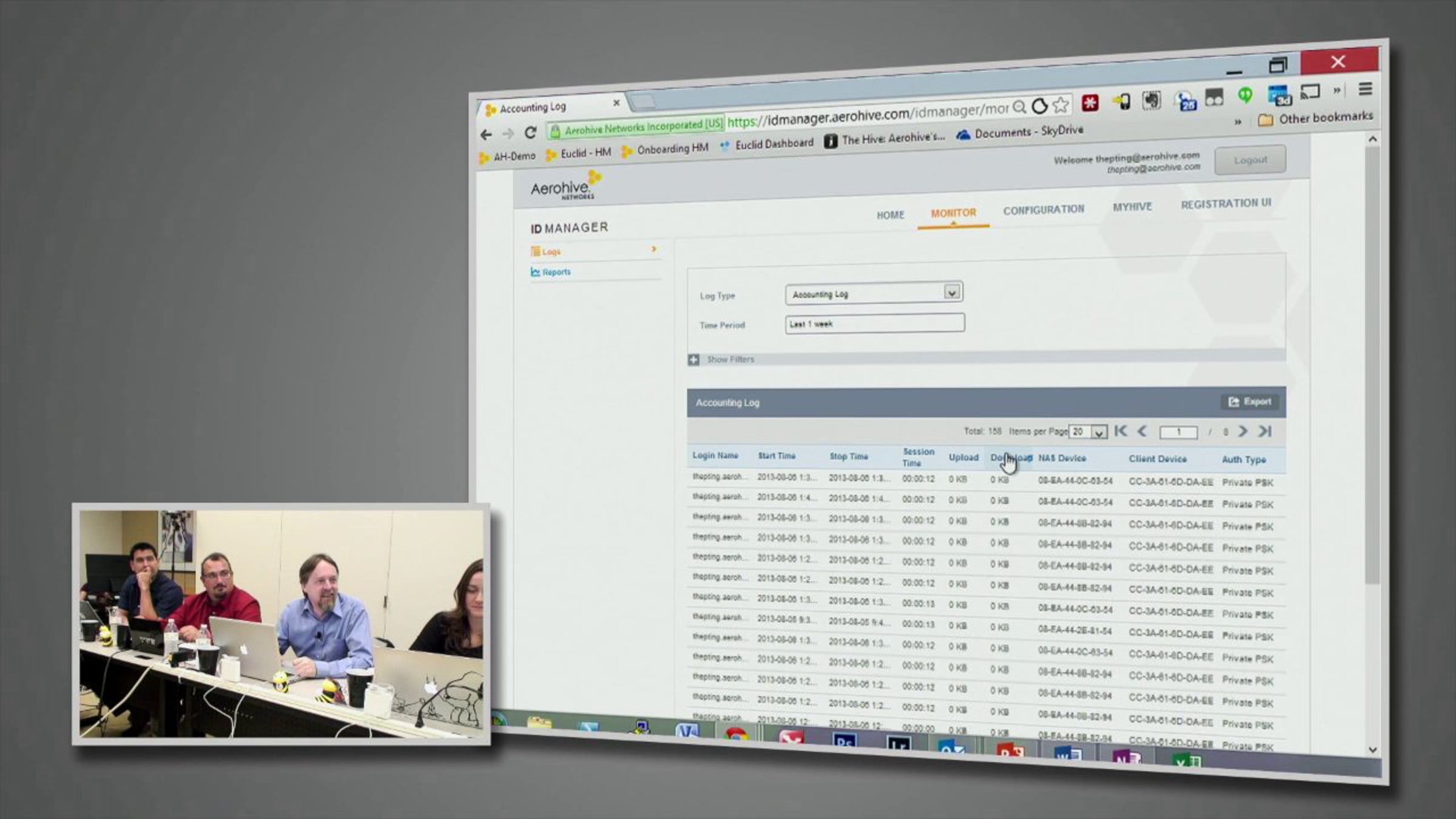Click the browser reload page icon
The image size is (1456, 819).
(530, 132)
